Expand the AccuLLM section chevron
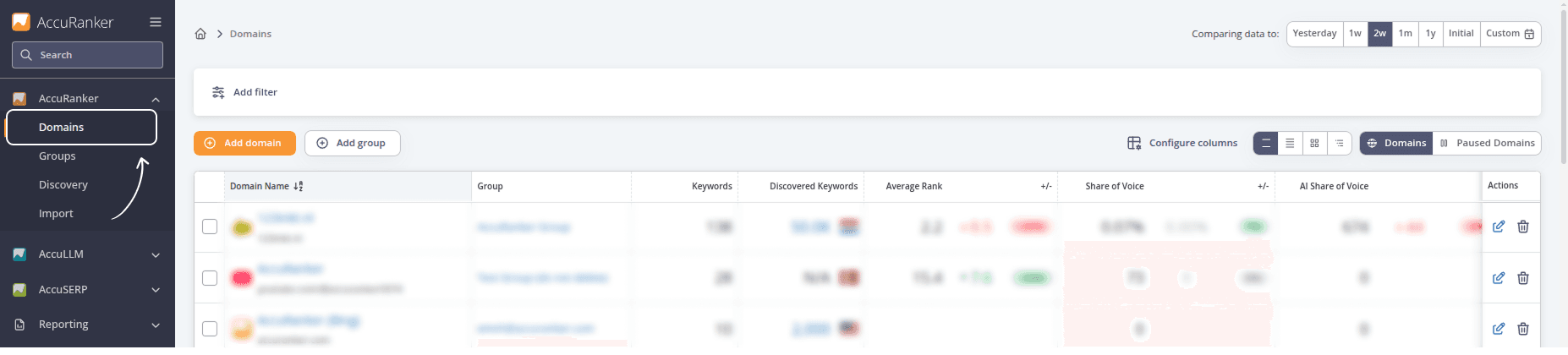This screenshot has height=355, width=1568. click(156, 255)
